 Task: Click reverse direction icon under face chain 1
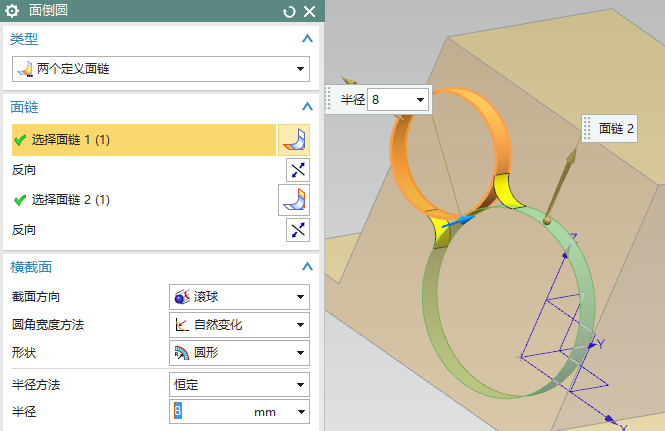[x=298, y=170]
